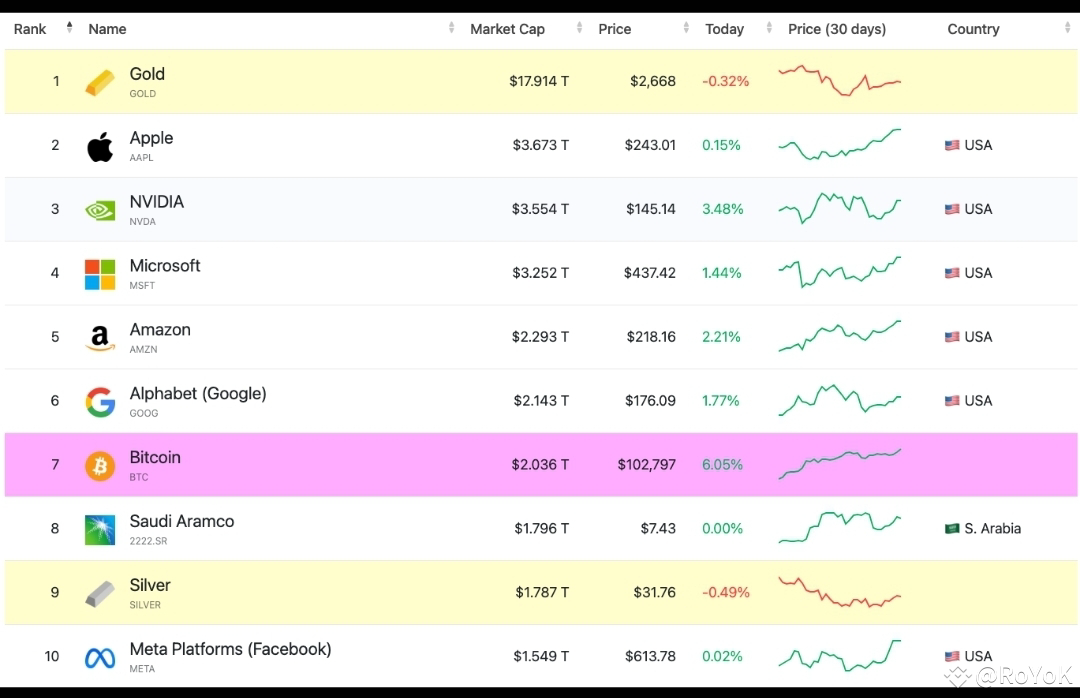The height and width of the screenshot is (698, 1080).
Task: Open the Amazon logo icon
Action: [x=100, y=338]
